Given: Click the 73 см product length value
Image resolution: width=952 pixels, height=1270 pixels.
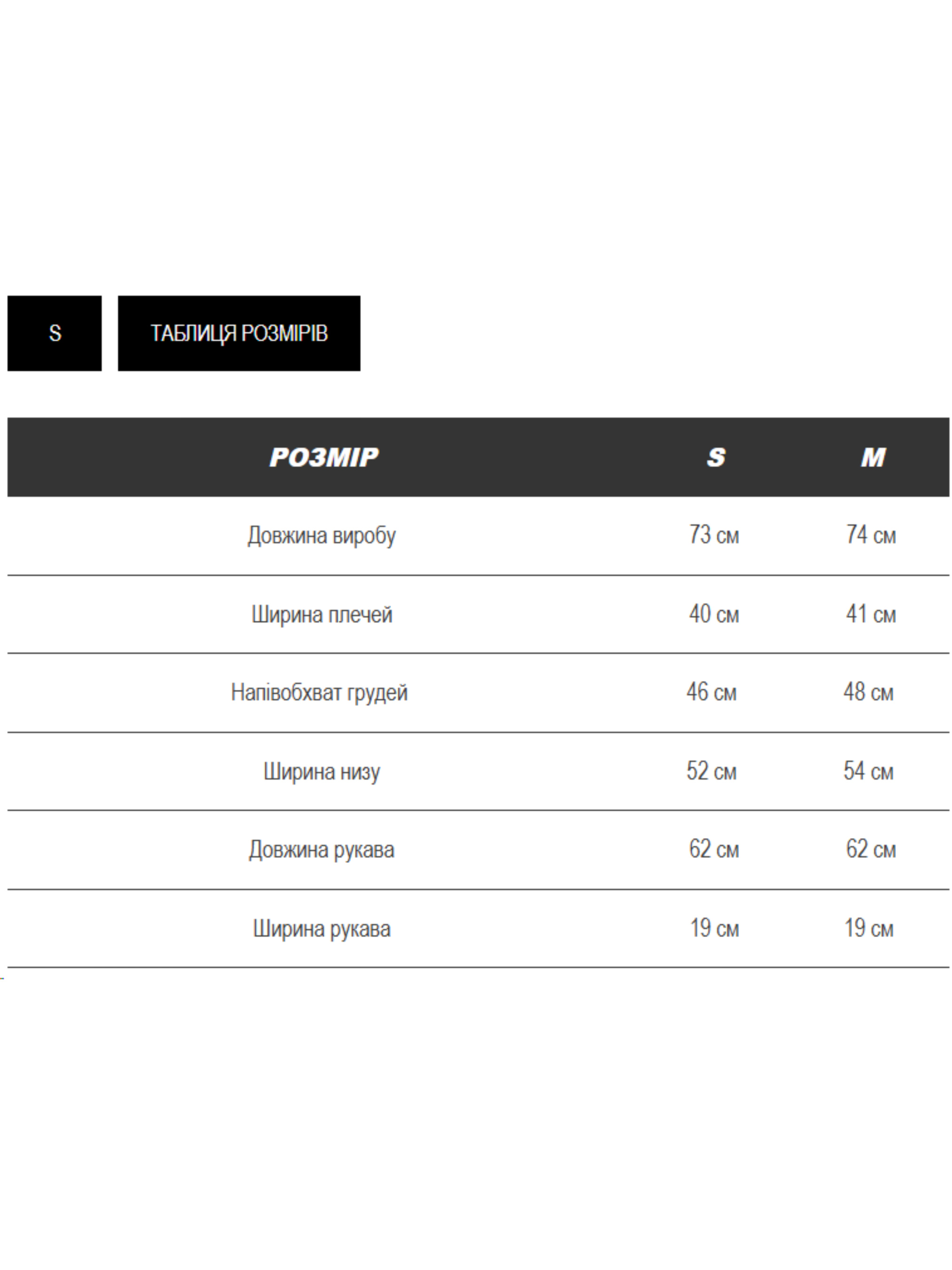Looking at the screenshot, I should coord(714,535).
